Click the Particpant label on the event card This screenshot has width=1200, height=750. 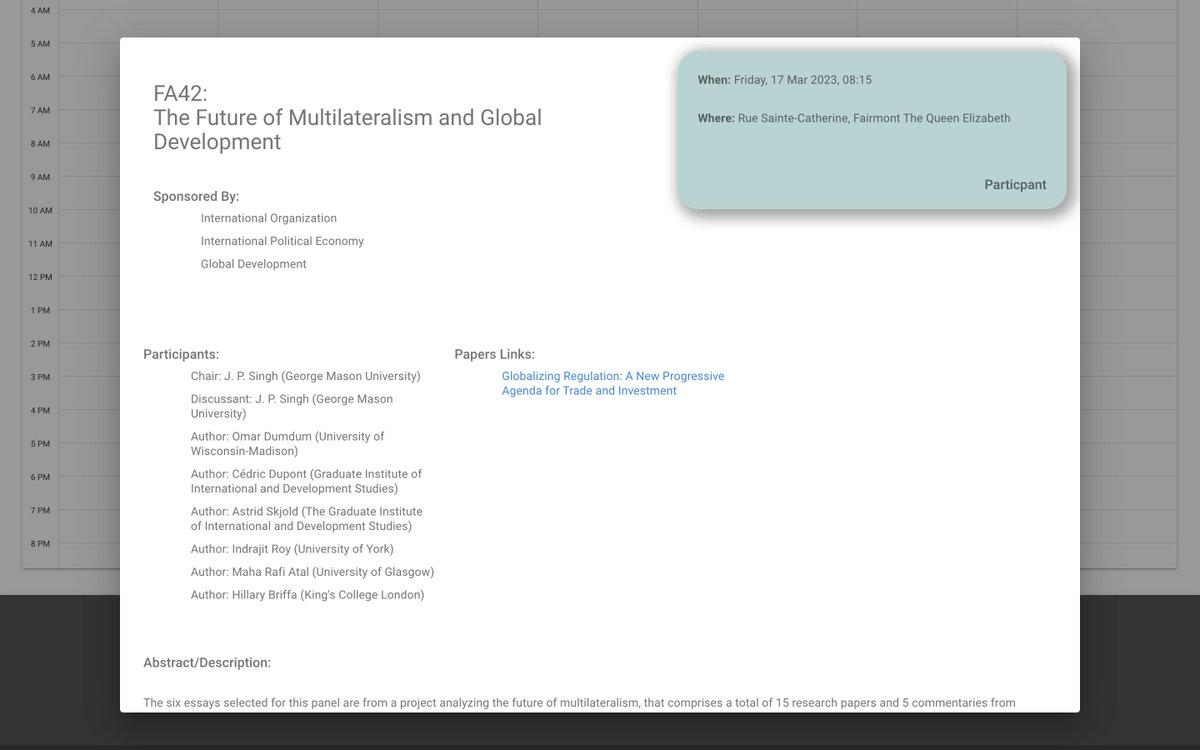pyautogui.click(x=1015, y=184)
